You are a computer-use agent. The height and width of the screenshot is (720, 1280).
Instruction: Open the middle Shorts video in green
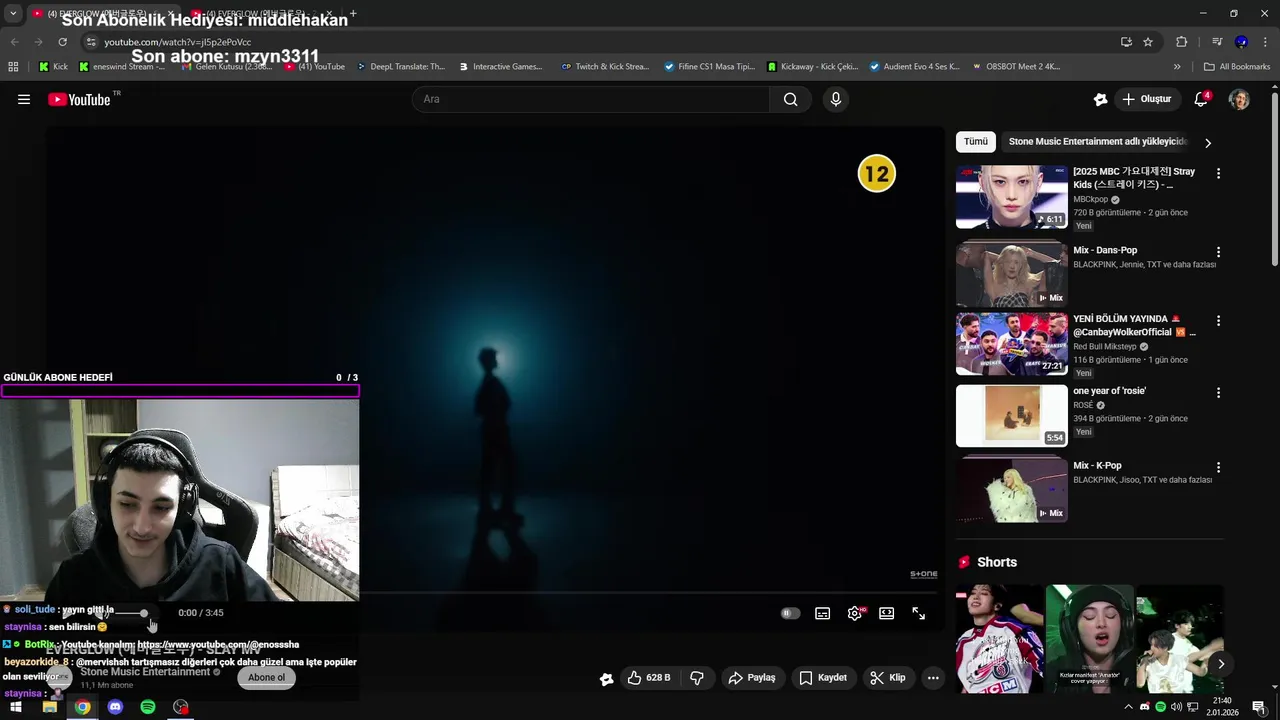tap(1089, 639)
